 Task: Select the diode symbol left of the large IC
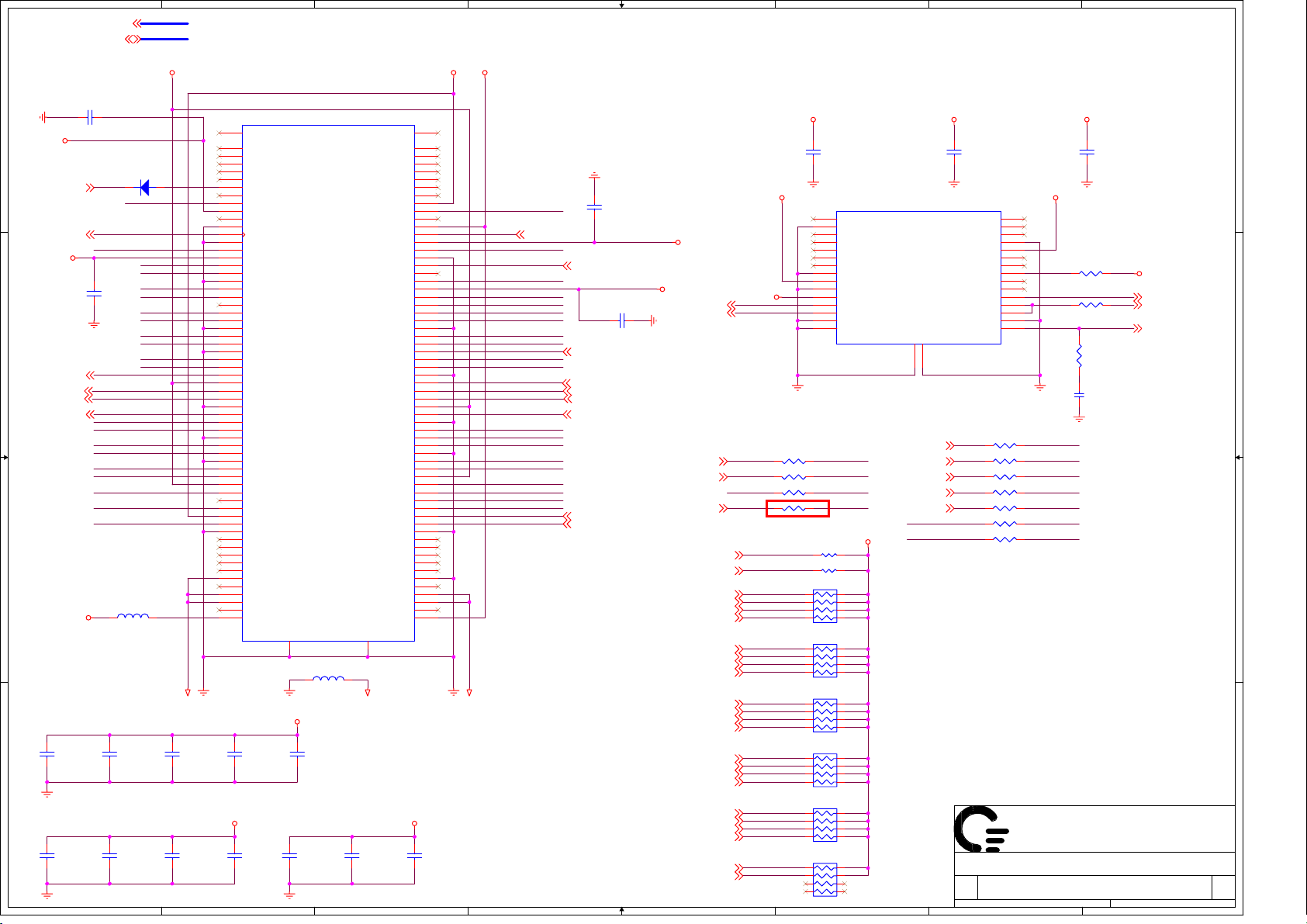click(x=144, y=187)
